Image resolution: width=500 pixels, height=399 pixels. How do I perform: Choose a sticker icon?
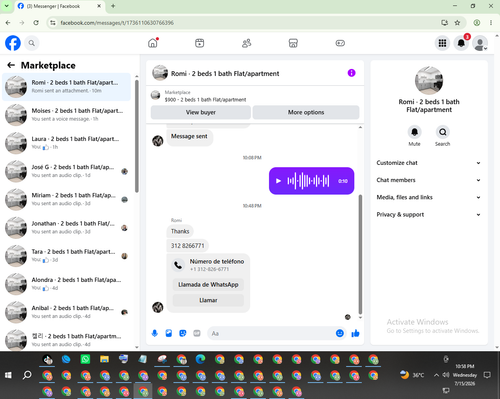(x=183, y=333)
